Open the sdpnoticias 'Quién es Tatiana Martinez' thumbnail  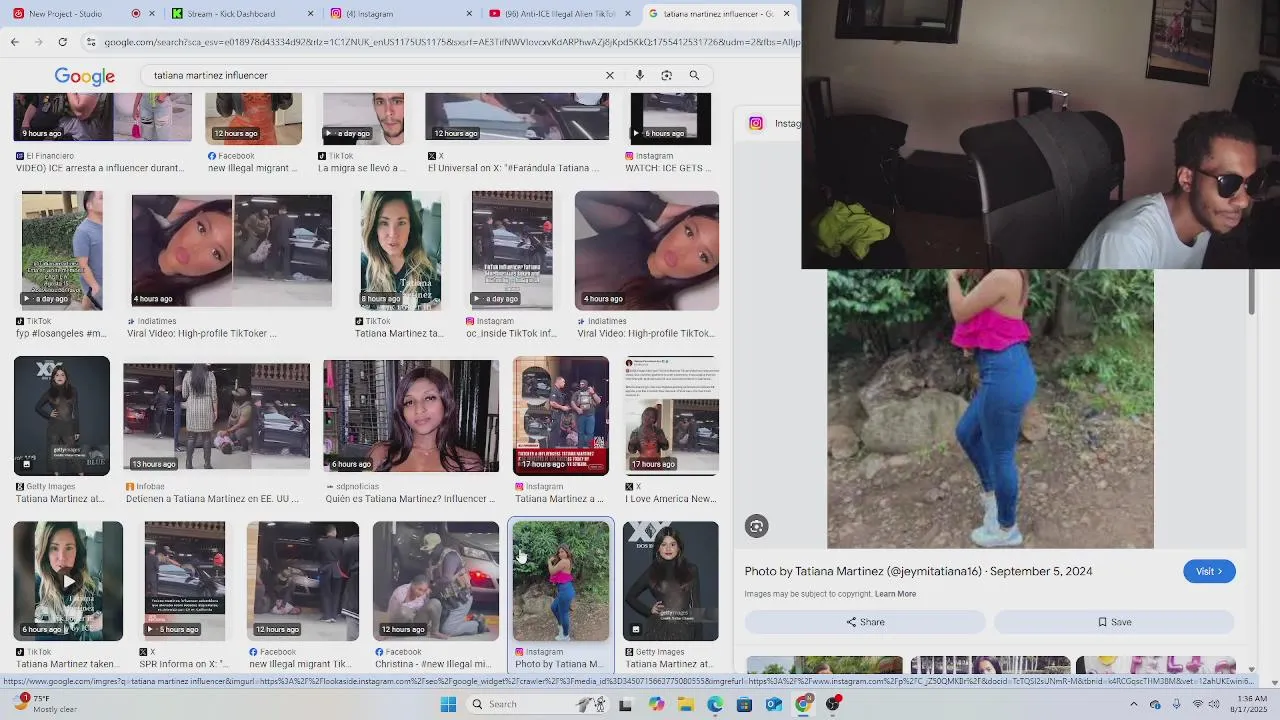[411, 416]
